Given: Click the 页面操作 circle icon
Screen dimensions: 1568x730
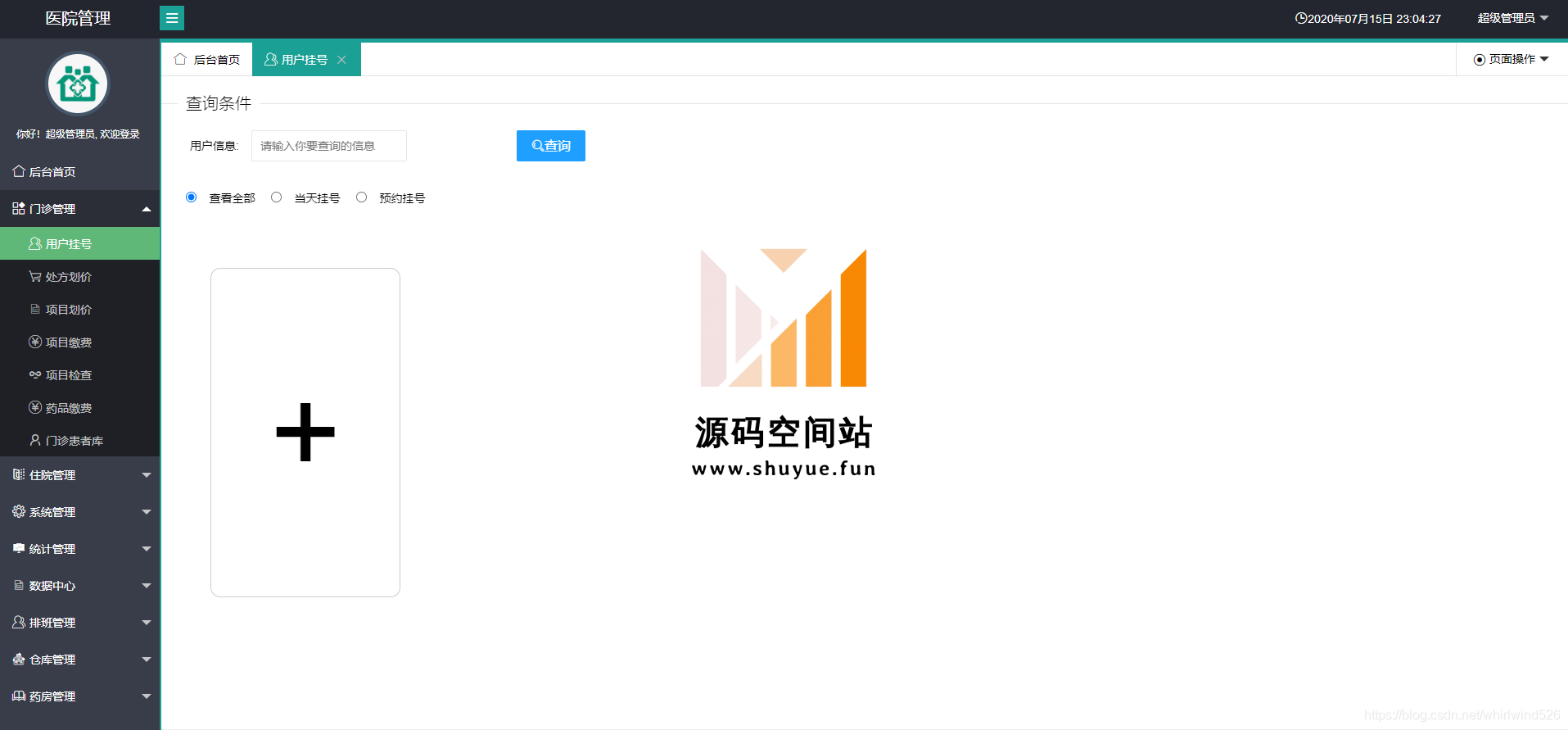Looking at the screenshot, I should tap(1480, 59).
